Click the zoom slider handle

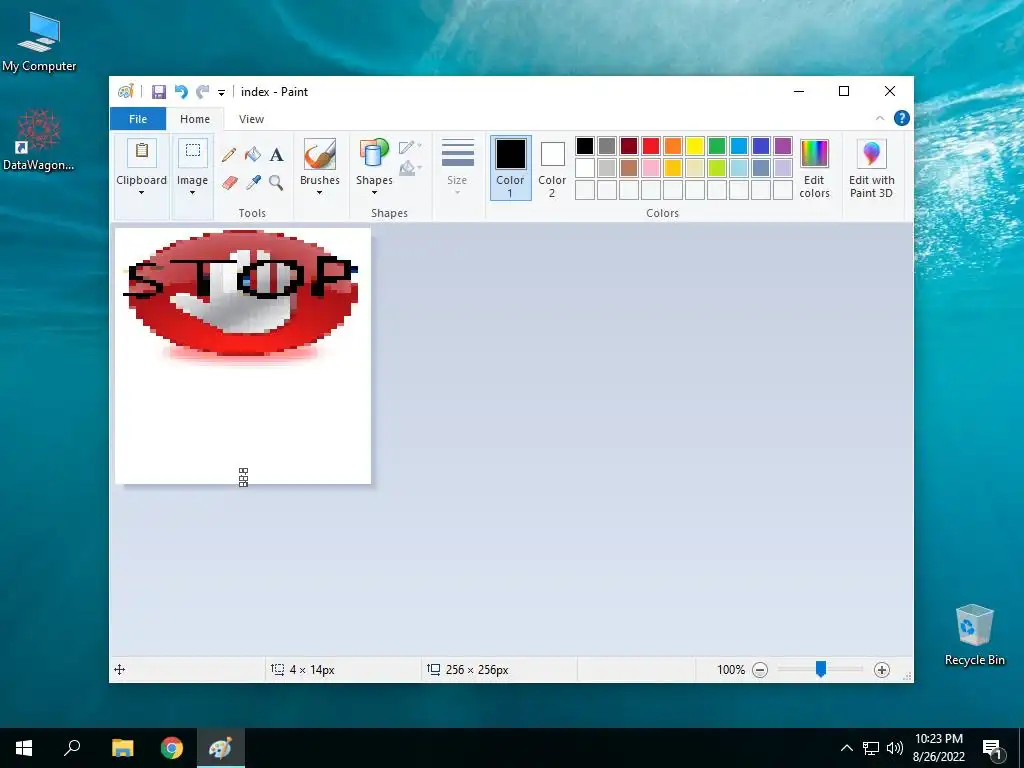[821, 669]
